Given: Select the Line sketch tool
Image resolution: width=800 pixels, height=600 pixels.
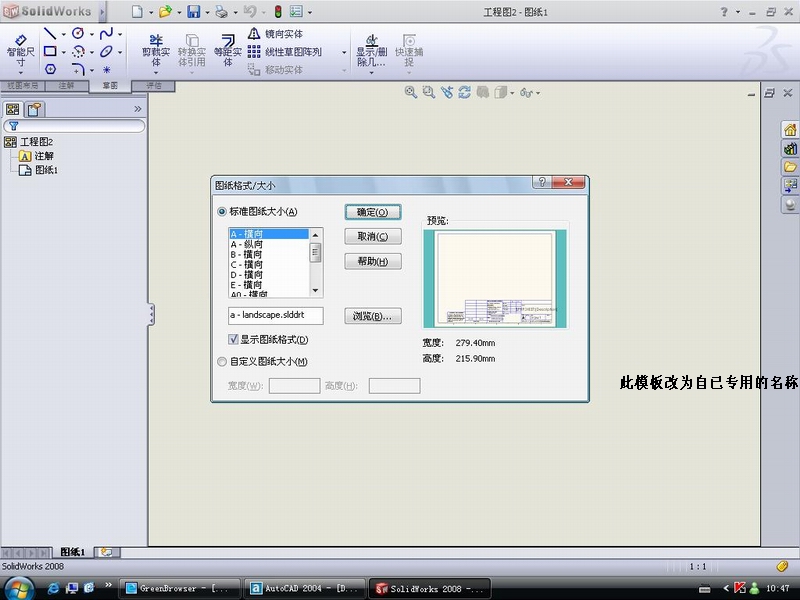Looking at the screenshot, I should point(49,34).
